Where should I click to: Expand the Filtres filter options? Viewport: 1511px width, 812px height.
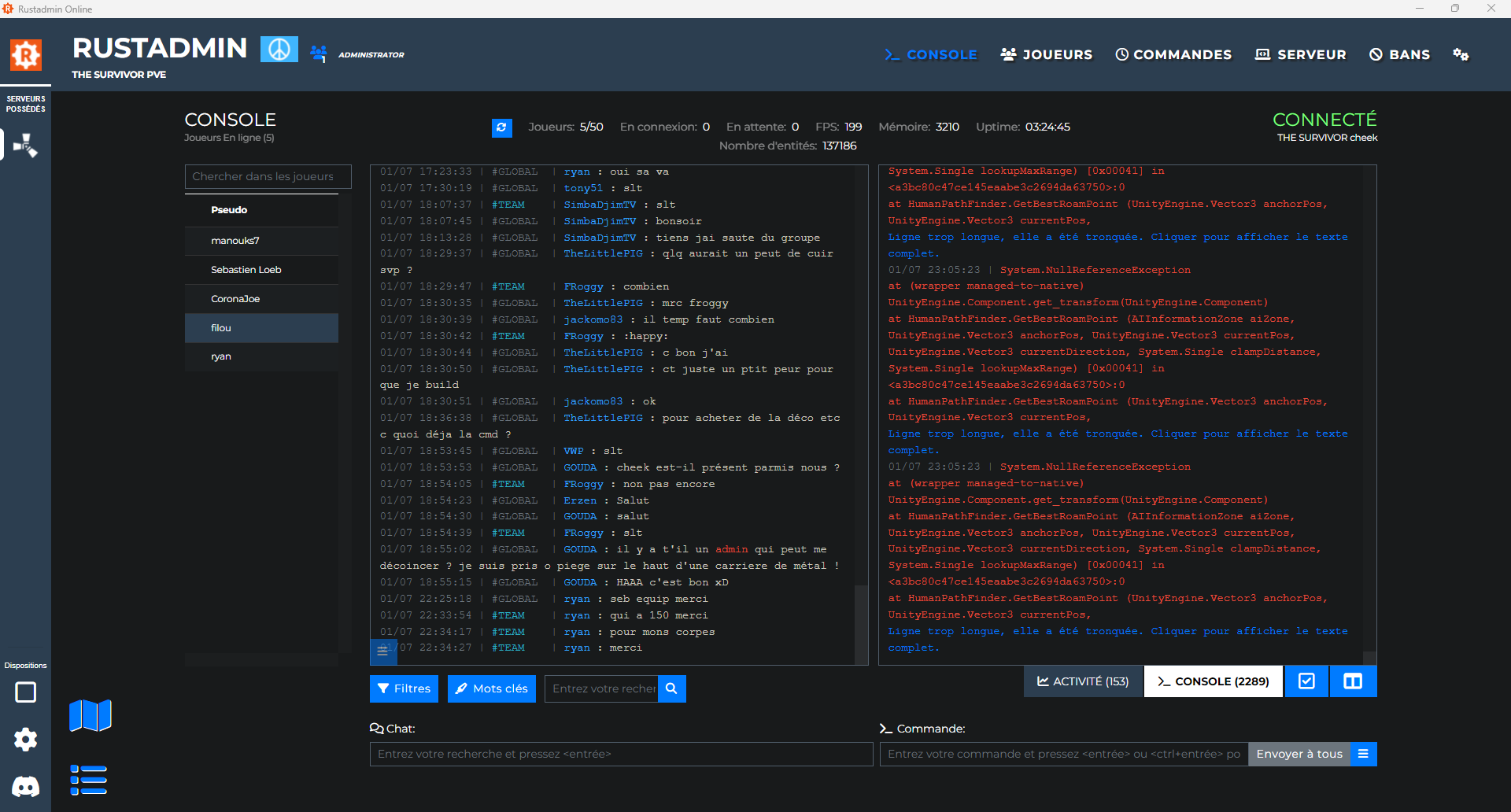point(405,688)
